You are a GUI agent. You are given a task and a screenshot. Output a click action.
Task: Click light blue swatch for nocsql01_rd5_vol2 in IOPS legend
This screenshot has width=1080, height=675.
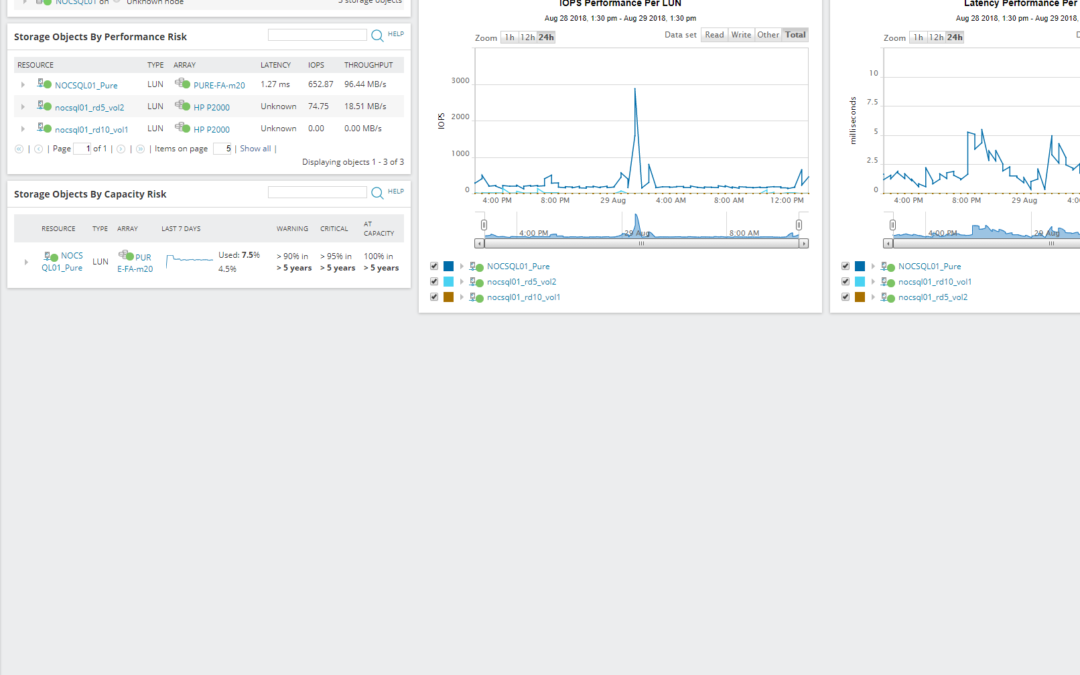(448, 281)
